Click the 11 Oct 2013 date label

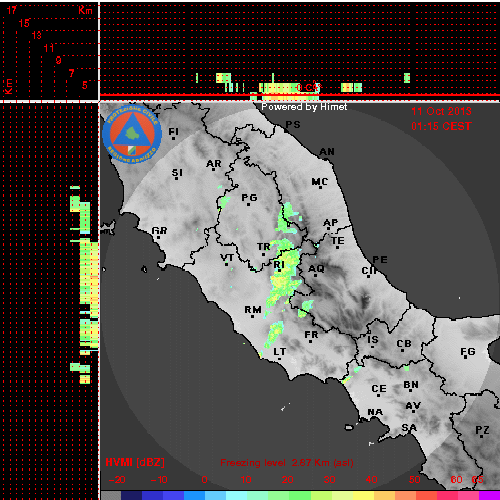click(441, 111)
